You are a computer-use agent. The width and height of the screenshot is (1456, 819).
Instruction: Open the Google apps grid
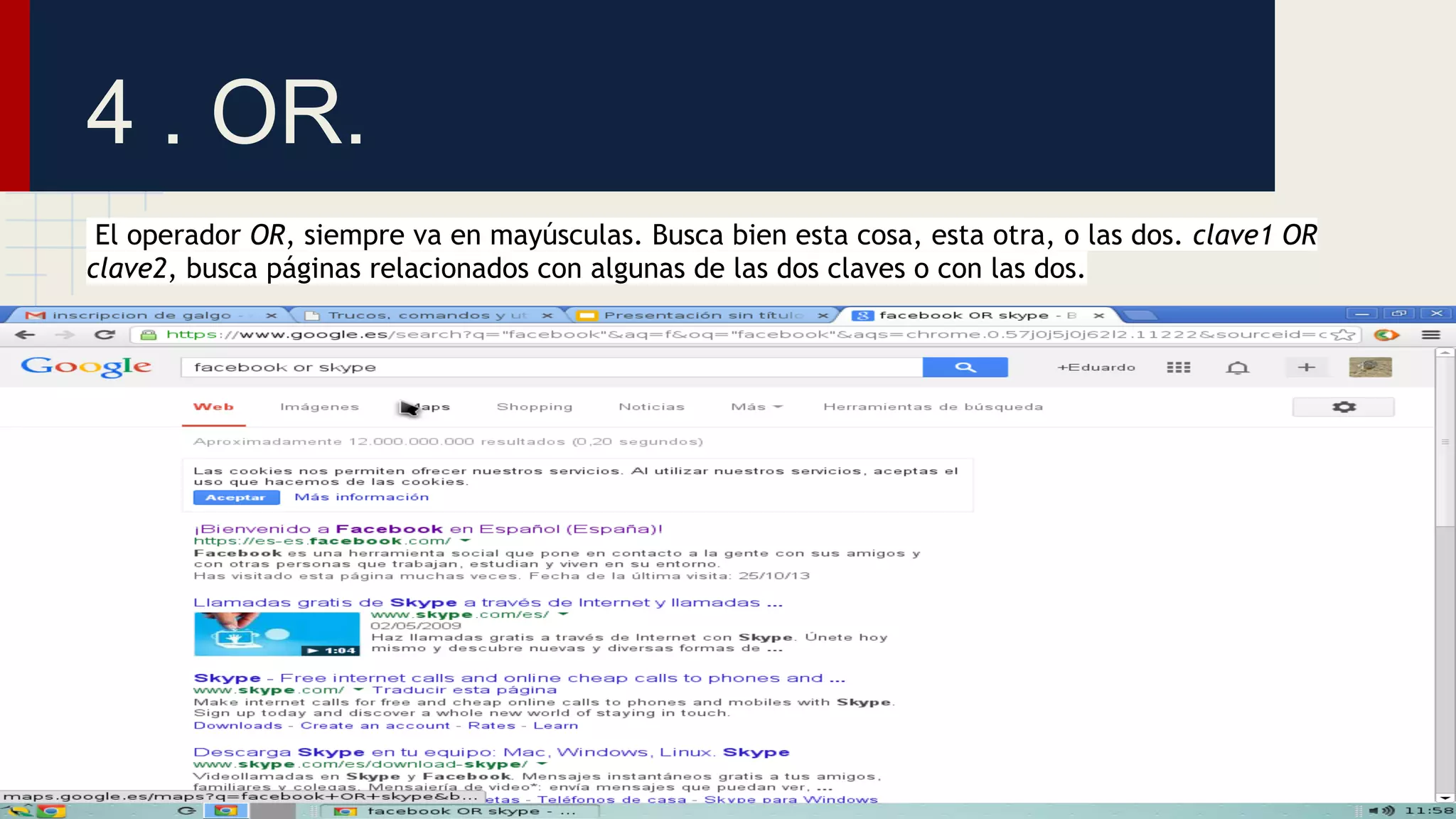pos(1178,368)
